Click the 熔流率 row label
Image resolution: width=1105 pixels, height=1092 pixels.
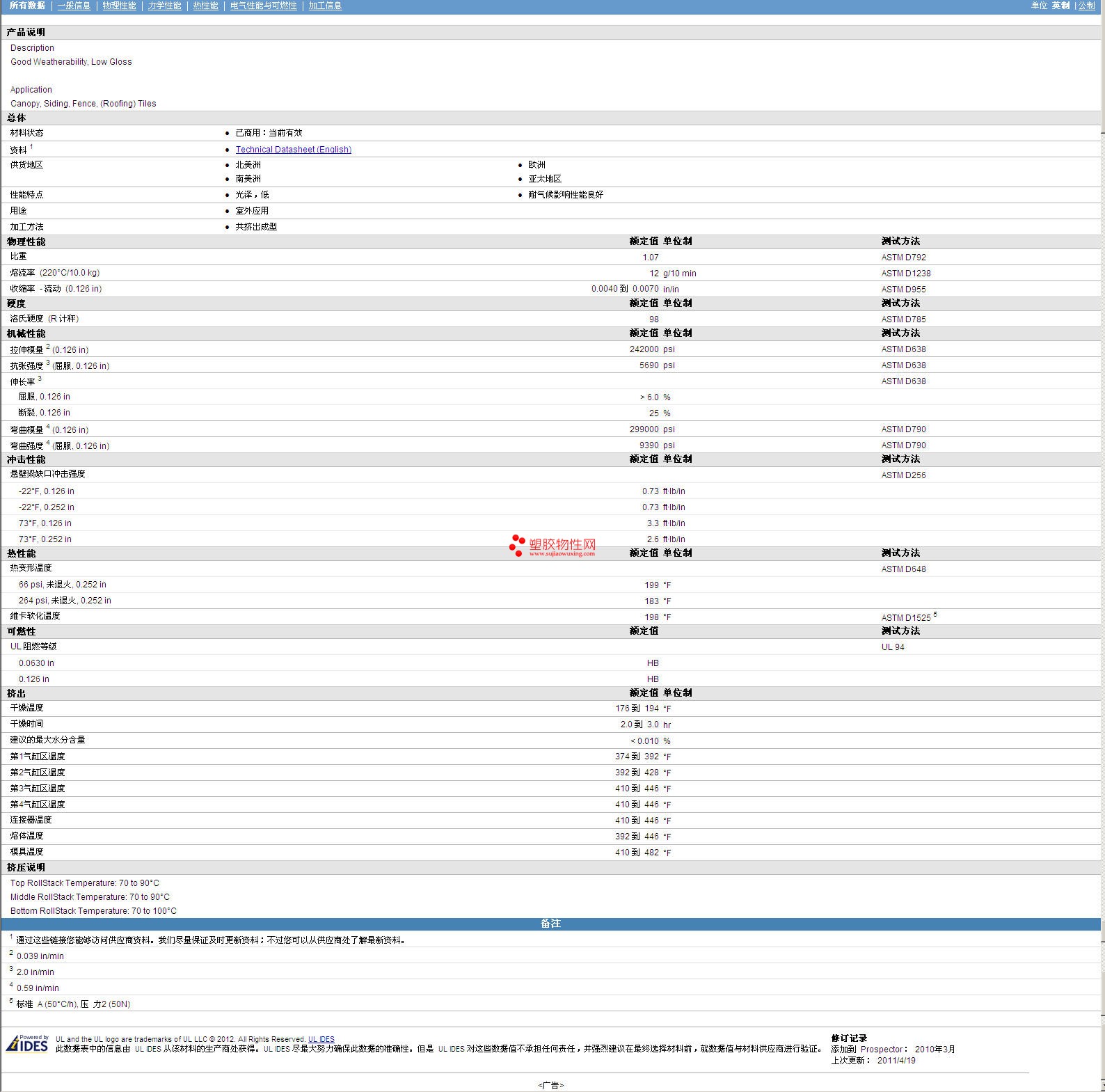pos(54,273)
